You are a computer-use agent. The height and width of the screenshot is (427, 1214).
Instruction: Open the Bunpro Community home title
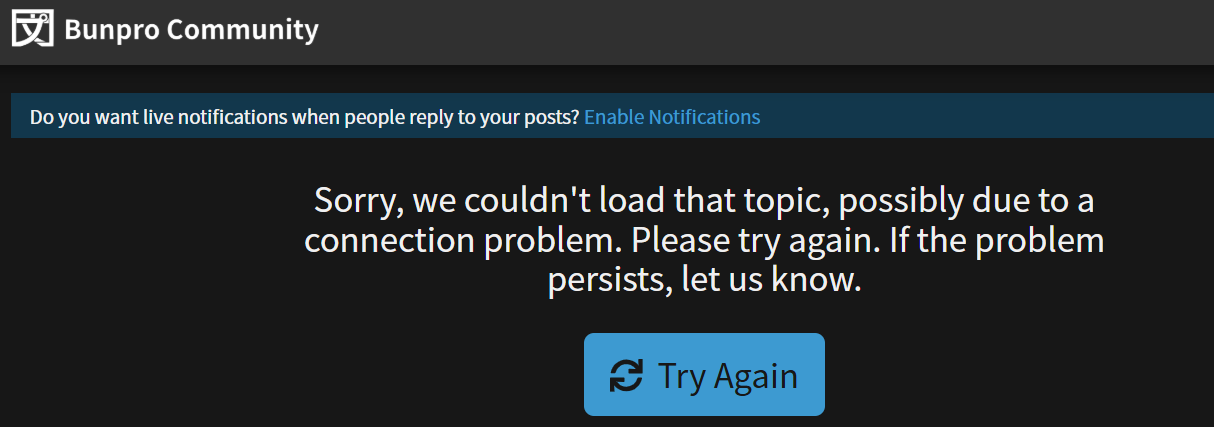[191, 30]
